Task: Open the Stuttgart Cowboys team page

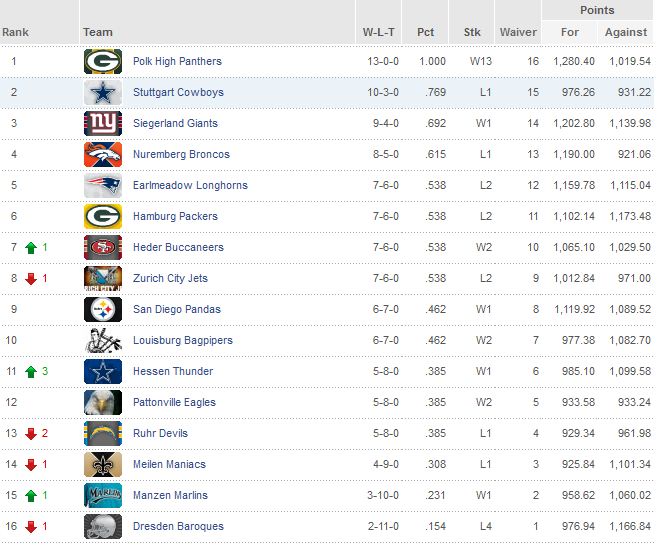Action: pyautogui.click(x=178, y=93)
